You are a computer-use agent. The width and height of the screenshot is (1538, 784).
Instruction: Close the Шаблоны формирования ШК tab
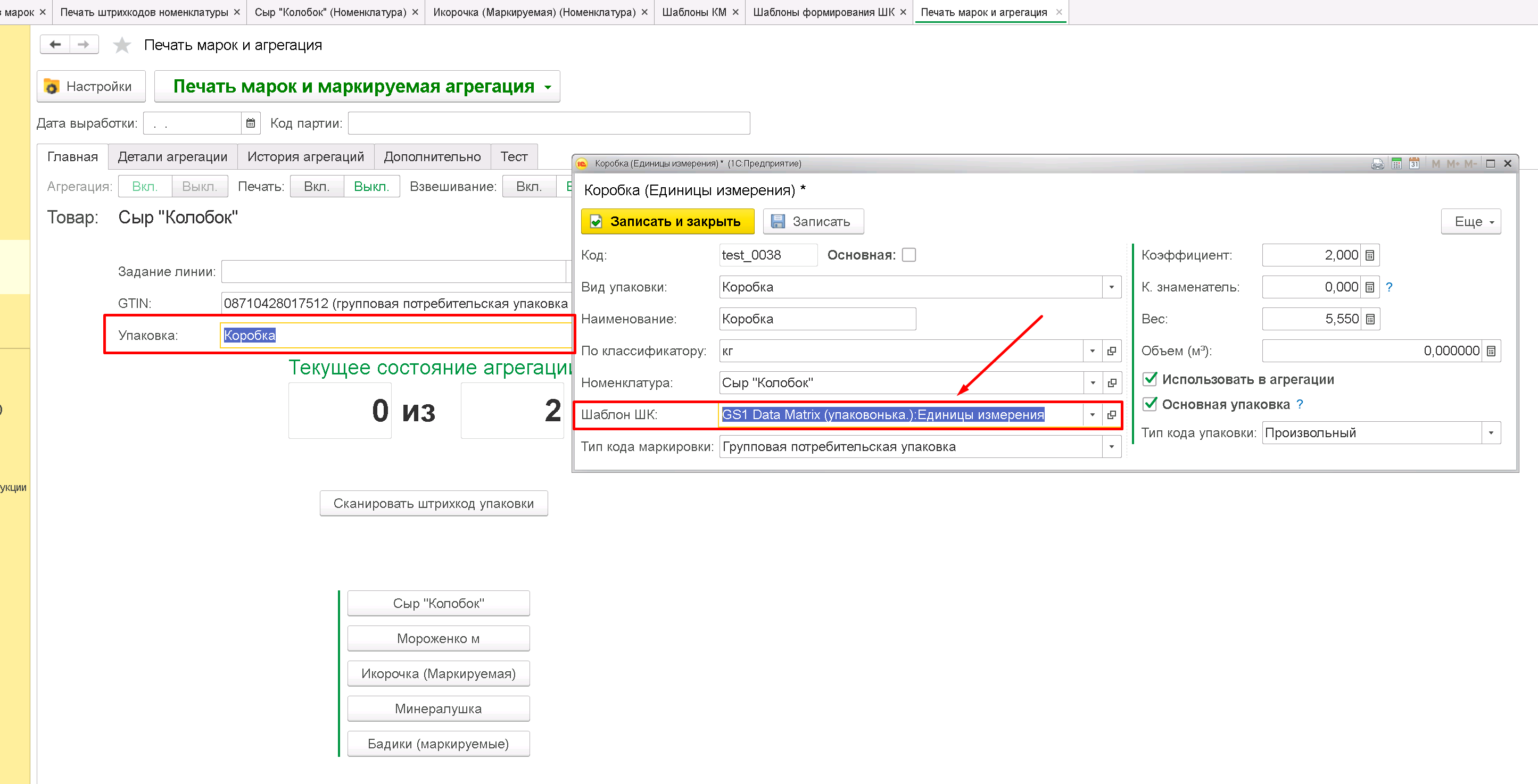[x=903, y=12]
